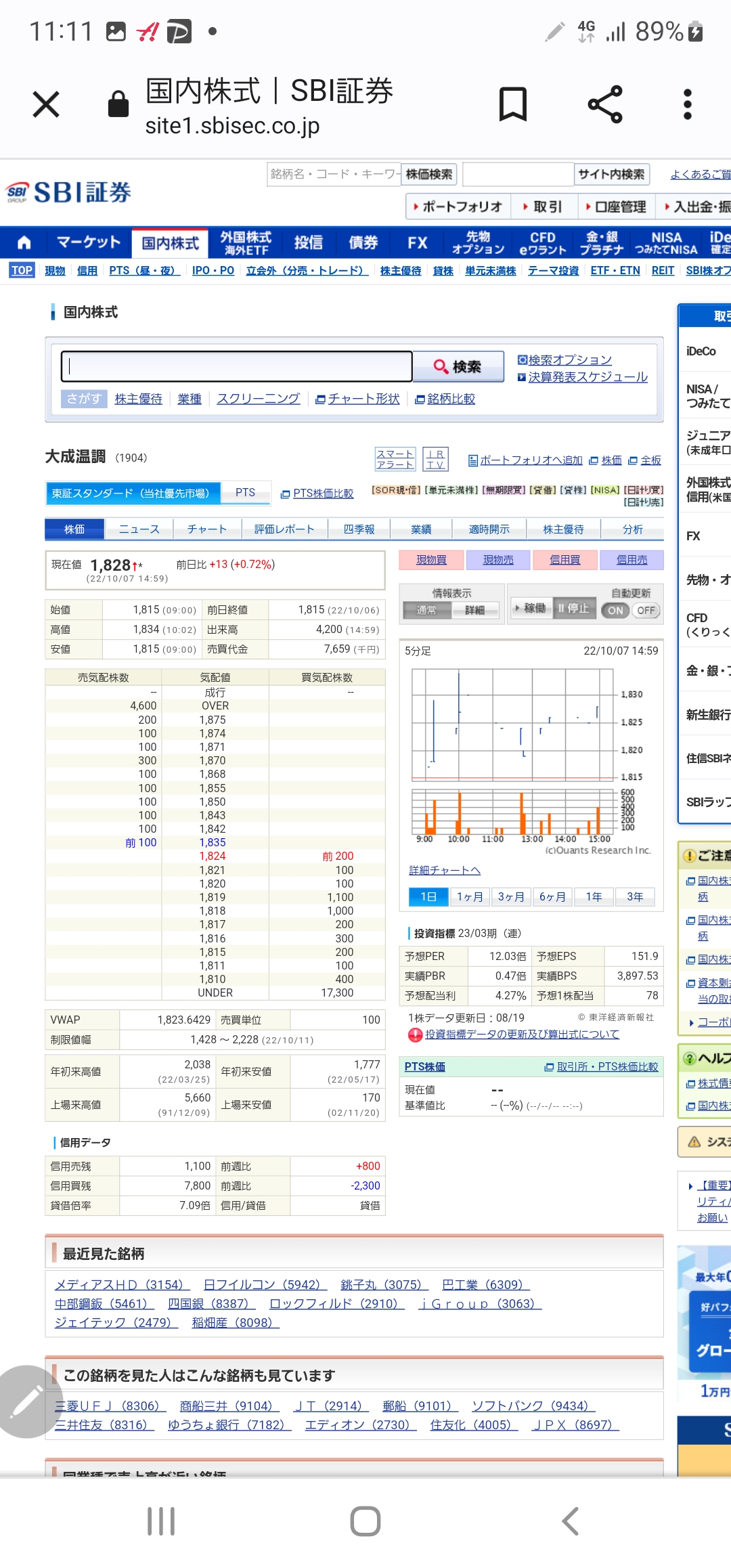Switch to 四季報 tab
The width and height of the screenshot is (731, 1568).
tap(359, 529)
